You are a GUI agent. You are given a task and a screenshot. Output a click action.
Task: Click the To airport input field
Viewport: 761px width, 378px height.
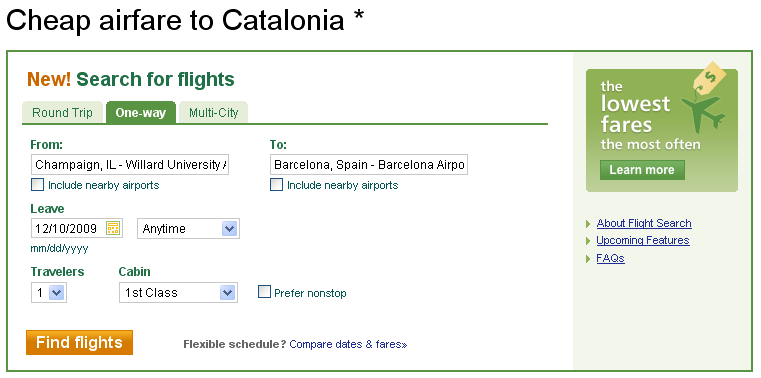[x=369, y=165]
